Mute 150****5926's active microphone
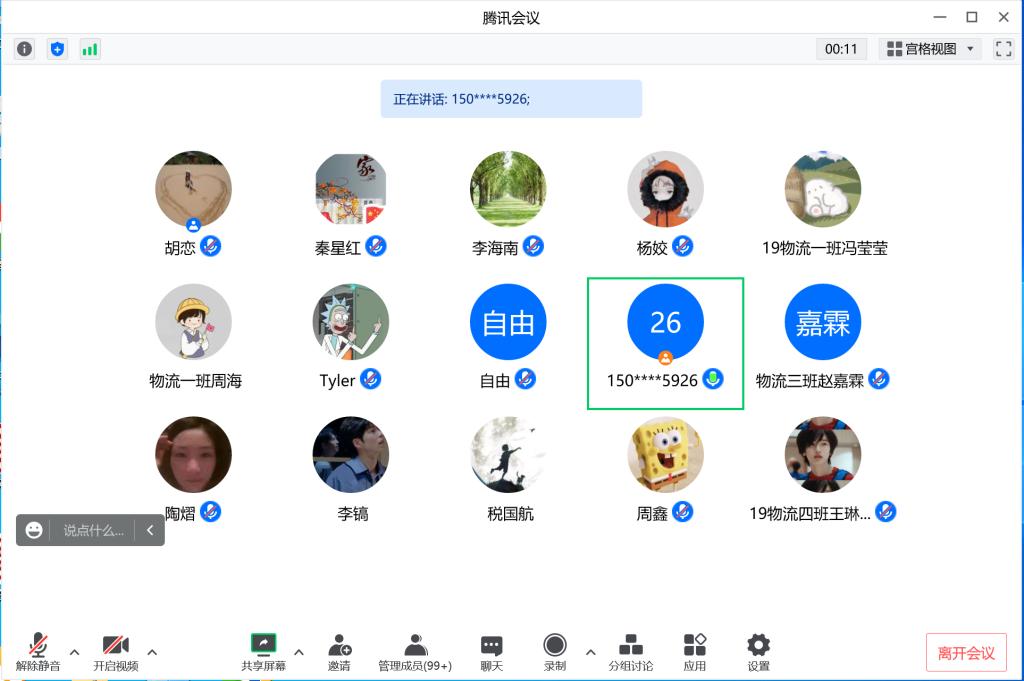Viewport: 1024px width, 681px height. (712, 379)
